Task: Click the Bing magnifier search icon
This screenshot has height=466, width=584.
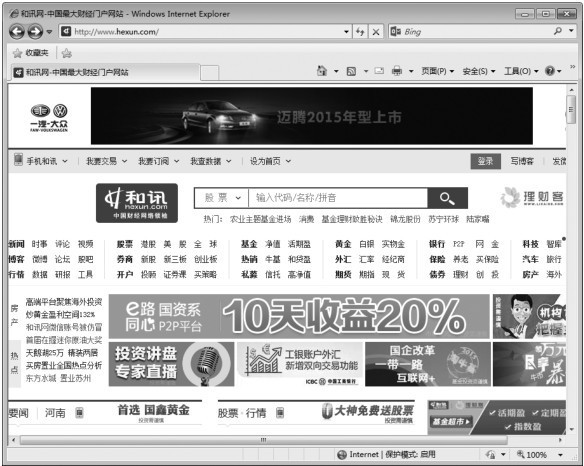Action: coord(558,31)
